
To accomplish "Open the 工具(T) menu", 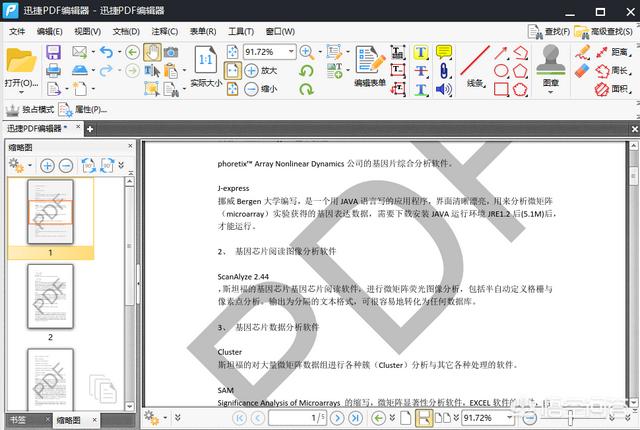I will click(241, 31).
